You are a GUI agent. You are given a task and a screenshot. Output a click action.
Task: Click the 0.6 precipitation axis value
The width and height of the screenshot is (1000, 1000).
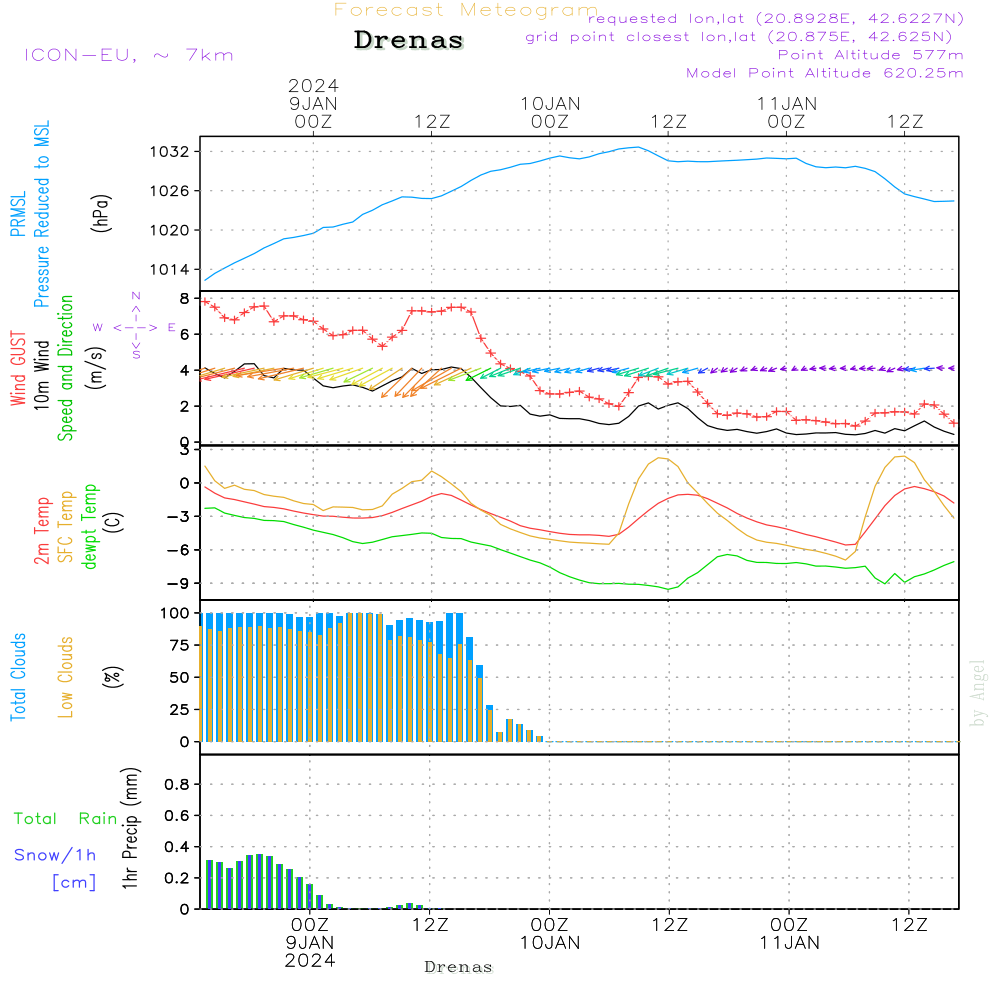(177, 816)
